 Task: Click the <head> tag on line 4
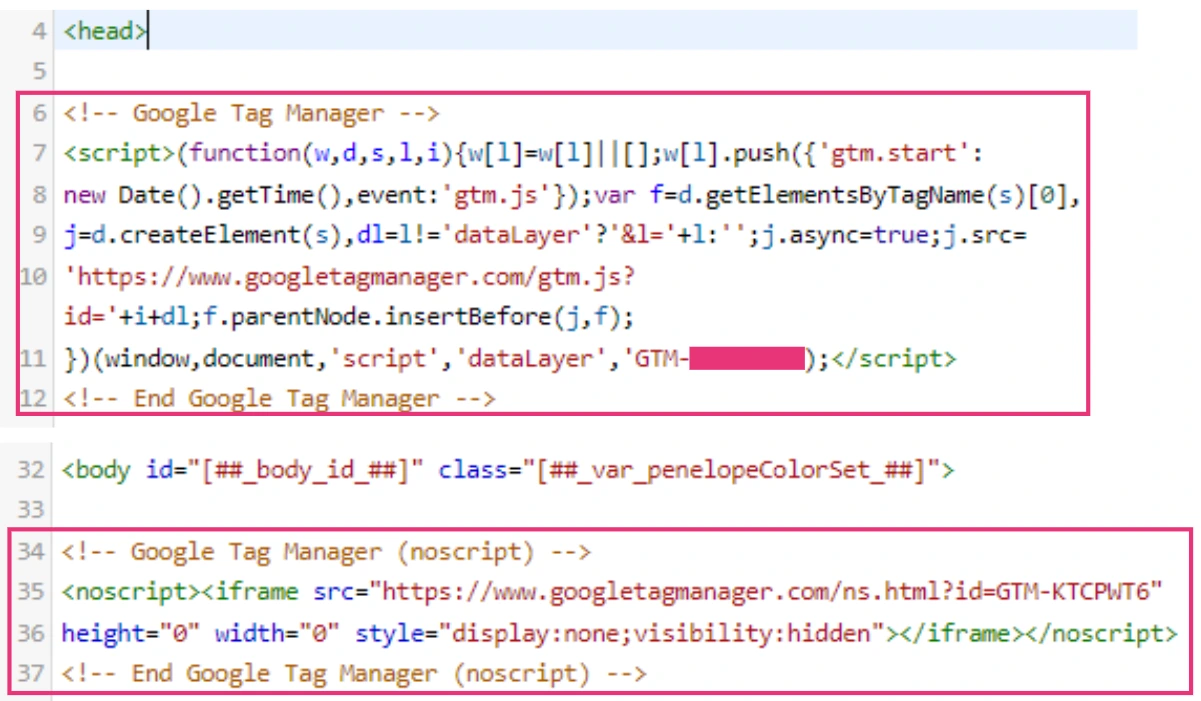click(104, 31)
